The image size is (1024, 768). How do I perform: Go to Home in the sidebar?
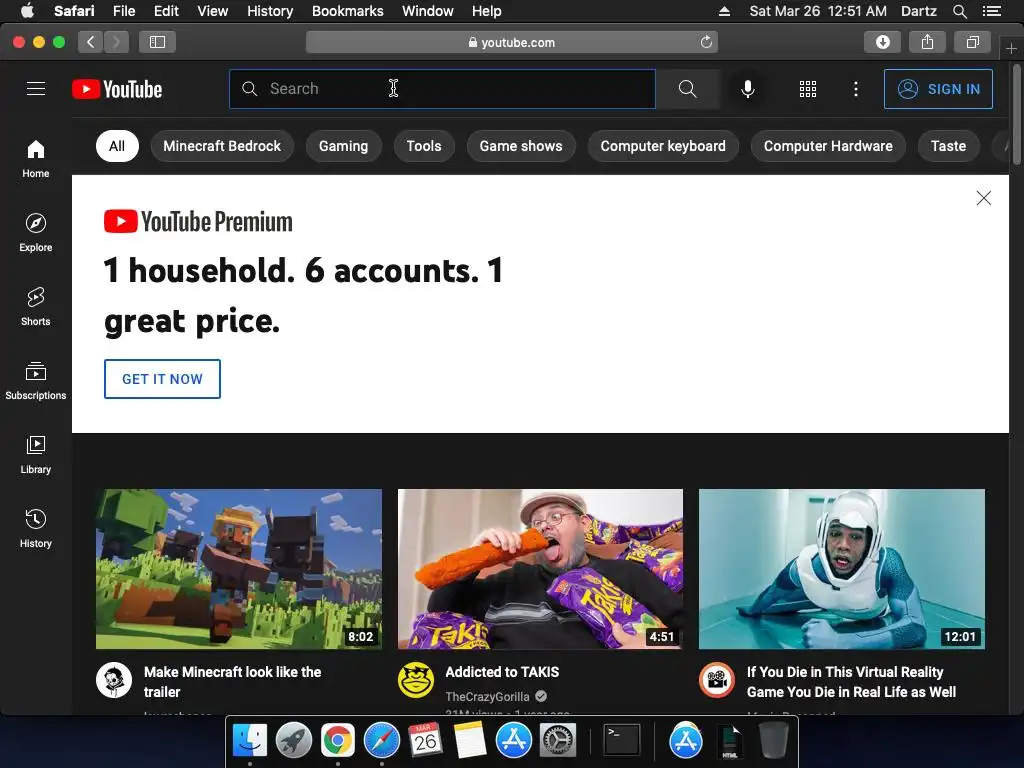click(36, 159)
